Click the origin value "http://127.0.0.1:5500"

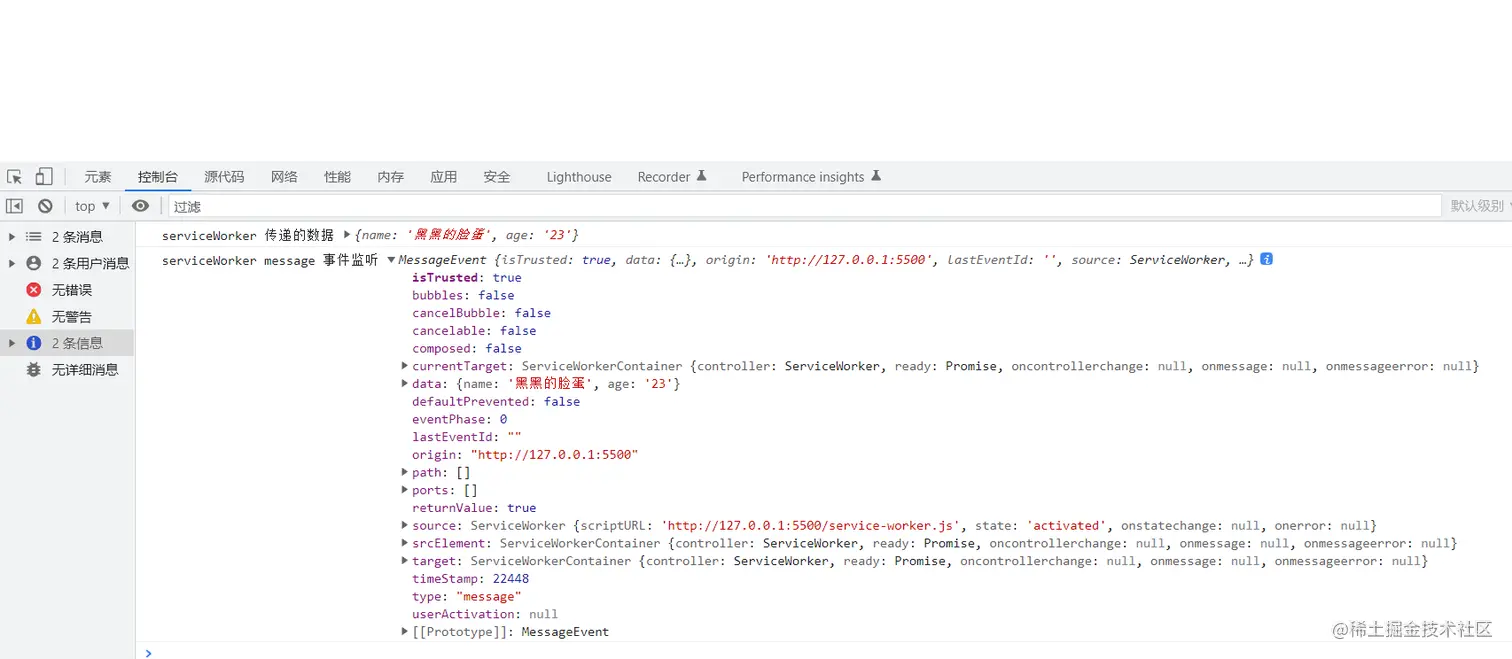[x=554, y=455]
